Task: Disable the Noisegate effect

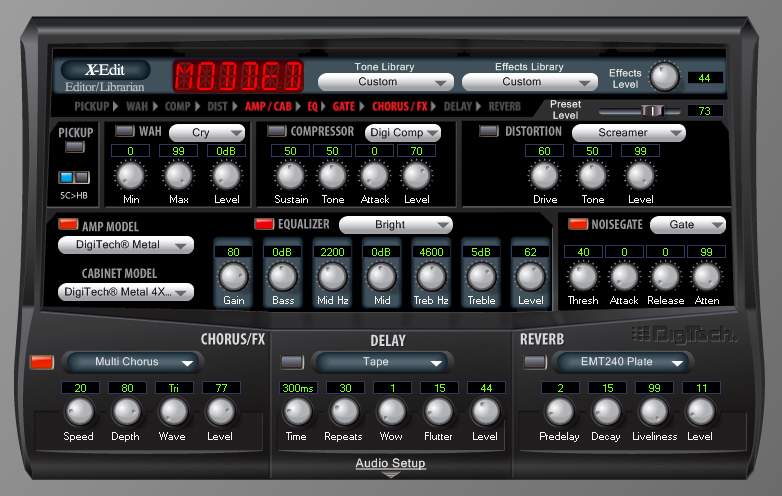Action: pos(578,224)
